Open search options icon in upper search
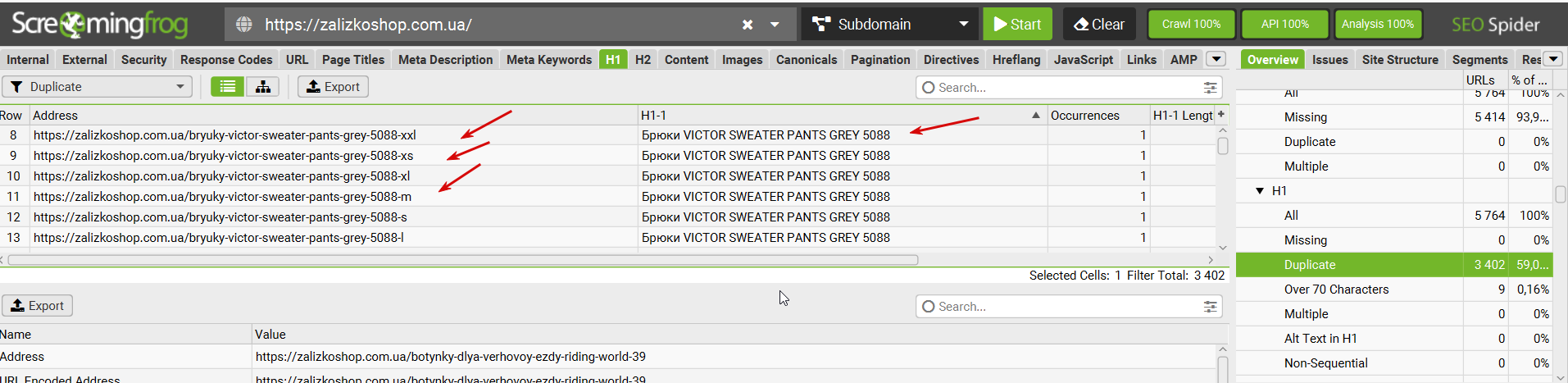Screen dimensions: 1568x383 (x=1210, y=88)
